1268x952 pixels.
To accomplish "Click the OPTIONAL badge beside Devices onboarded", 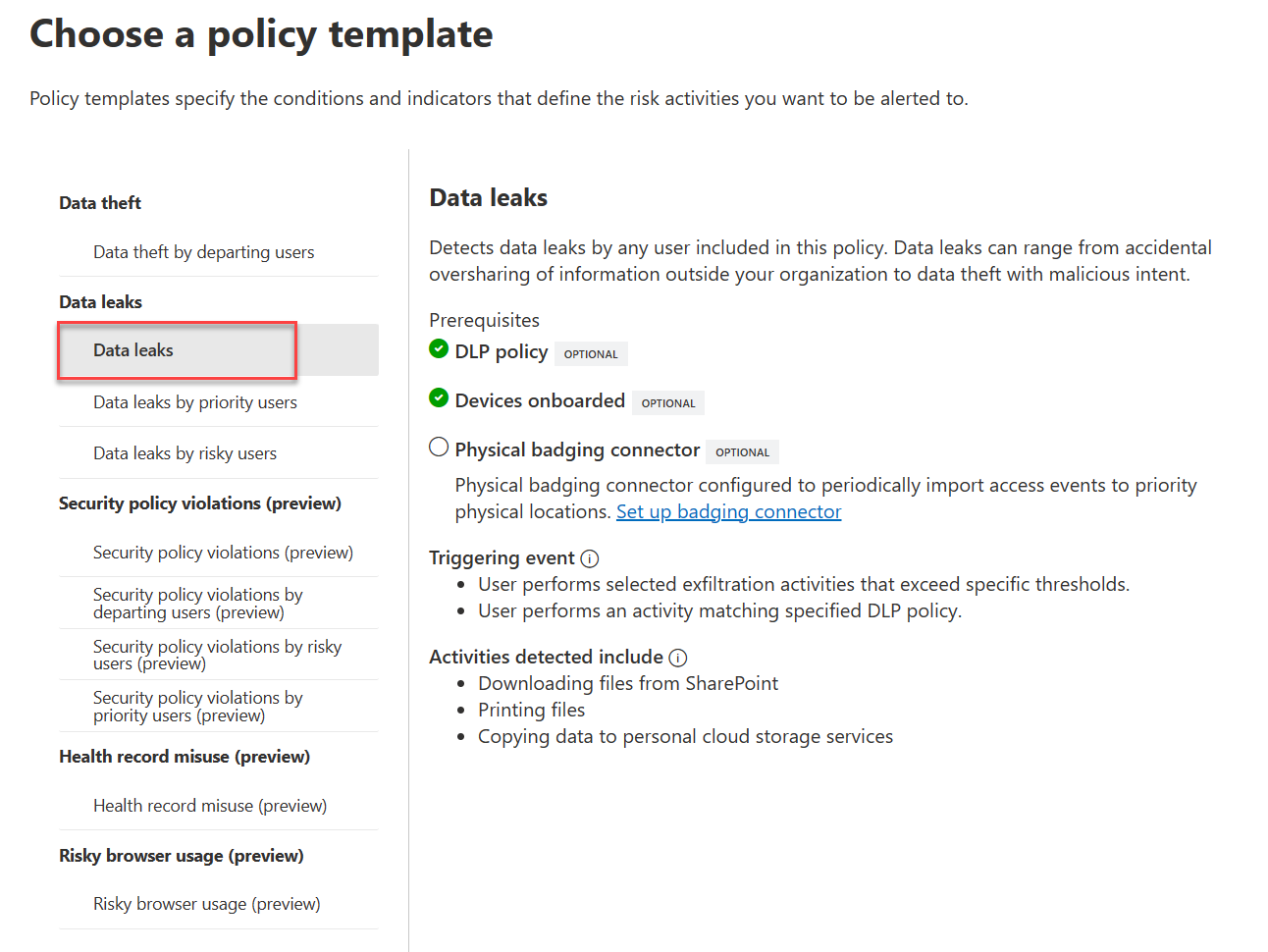I will [668, 403].
